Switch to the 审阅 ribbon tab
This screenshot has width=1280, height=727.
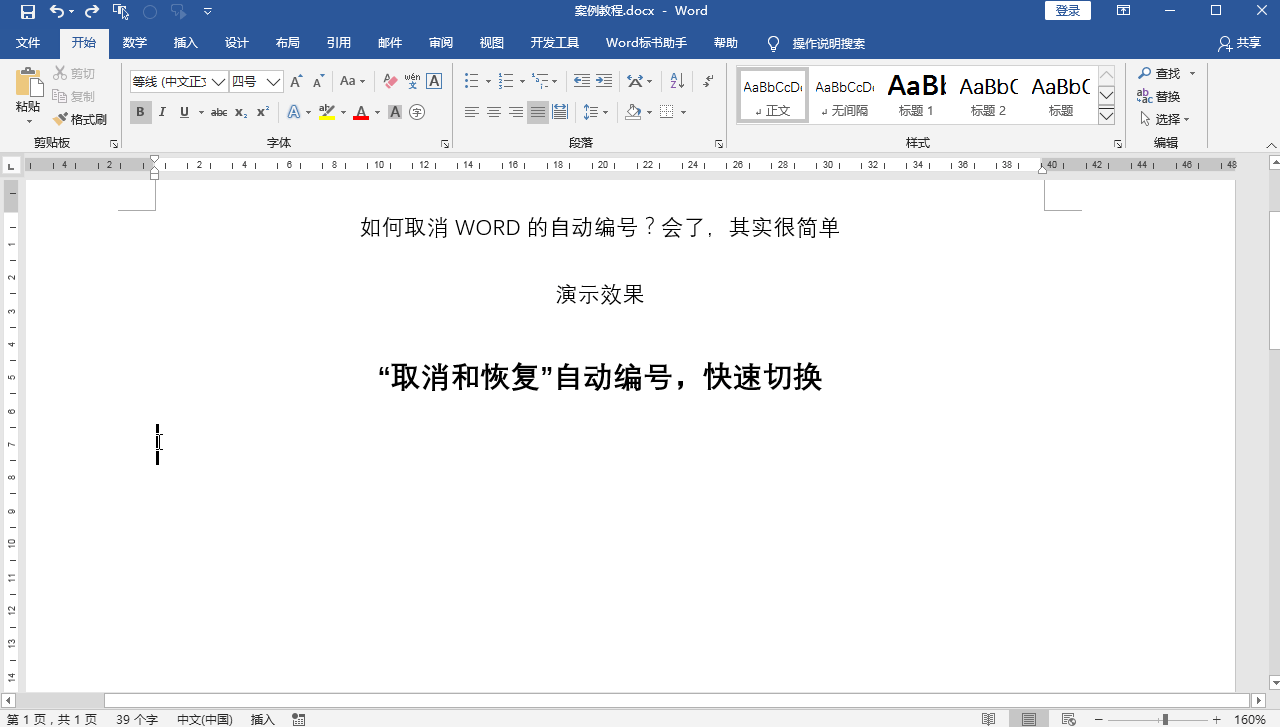(x=441, y=43)
